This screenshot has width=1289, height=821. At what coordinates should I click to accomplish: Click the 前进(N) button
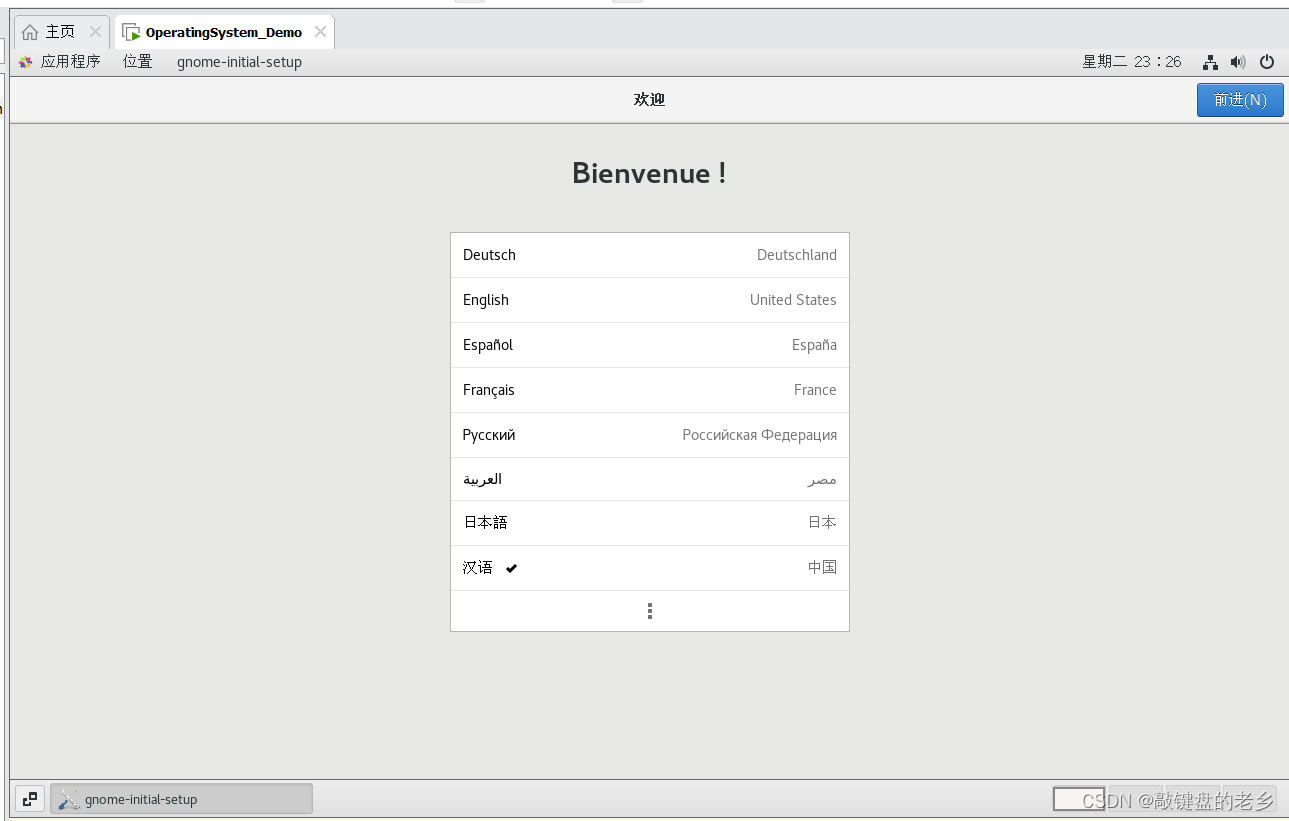(x=1240, y=100)
